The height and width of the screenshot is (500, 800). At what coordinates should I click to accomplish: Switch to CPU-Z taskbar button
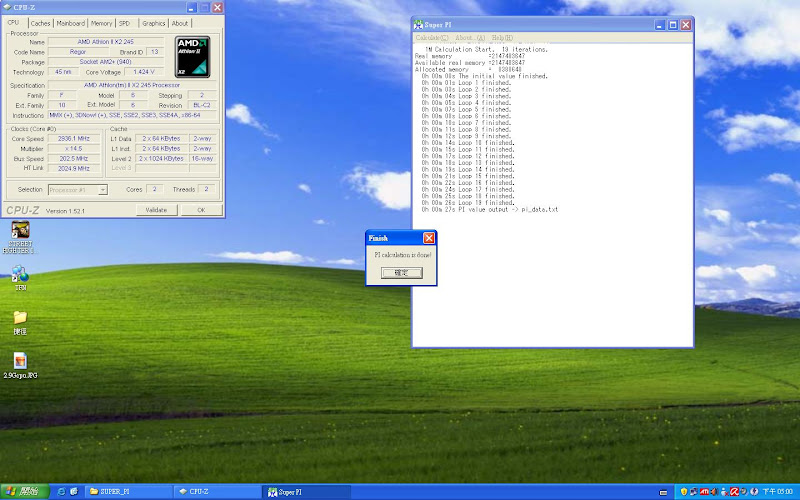pos(217,492)
